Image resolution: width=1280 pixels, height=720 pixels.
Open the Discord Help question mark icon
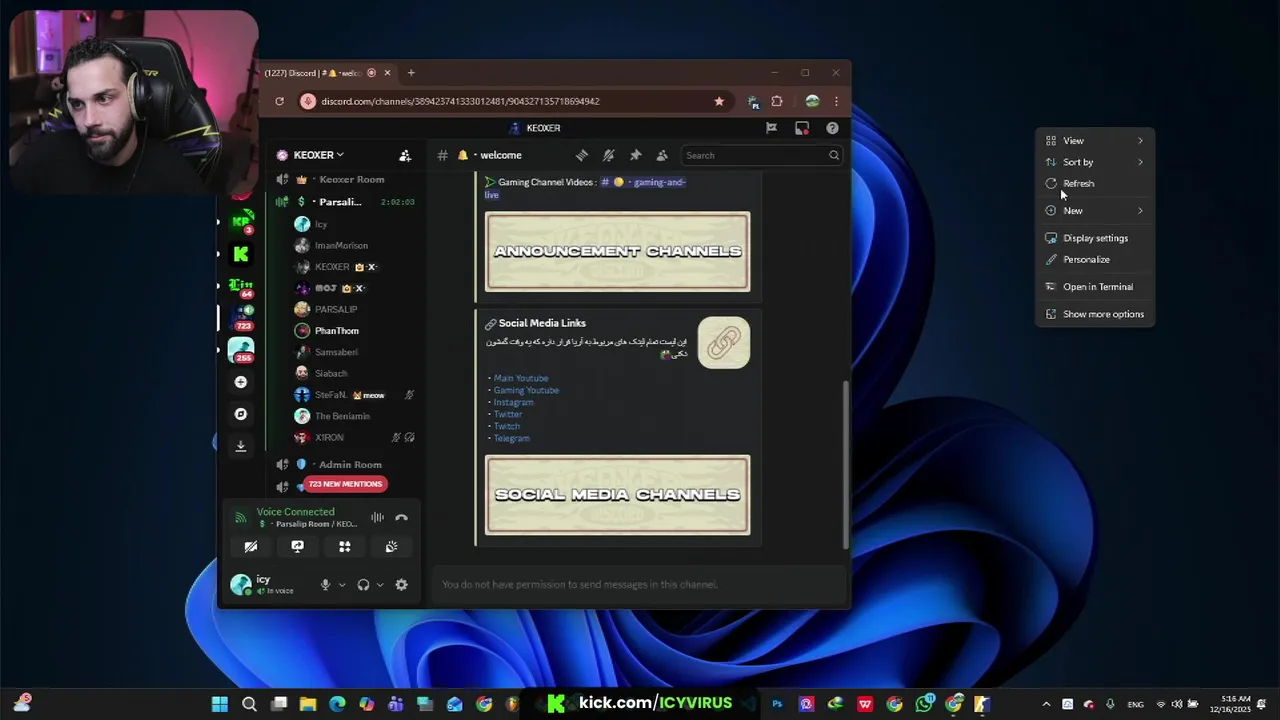pos(832,128)
